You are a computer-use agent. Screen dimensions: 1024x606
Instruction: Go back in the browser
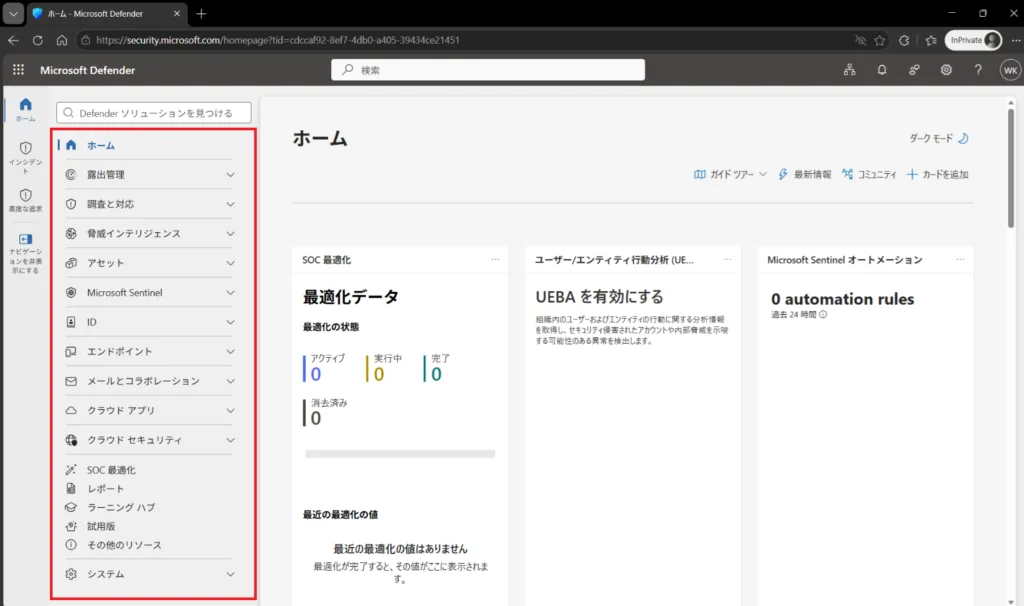[x=14, y=40]
